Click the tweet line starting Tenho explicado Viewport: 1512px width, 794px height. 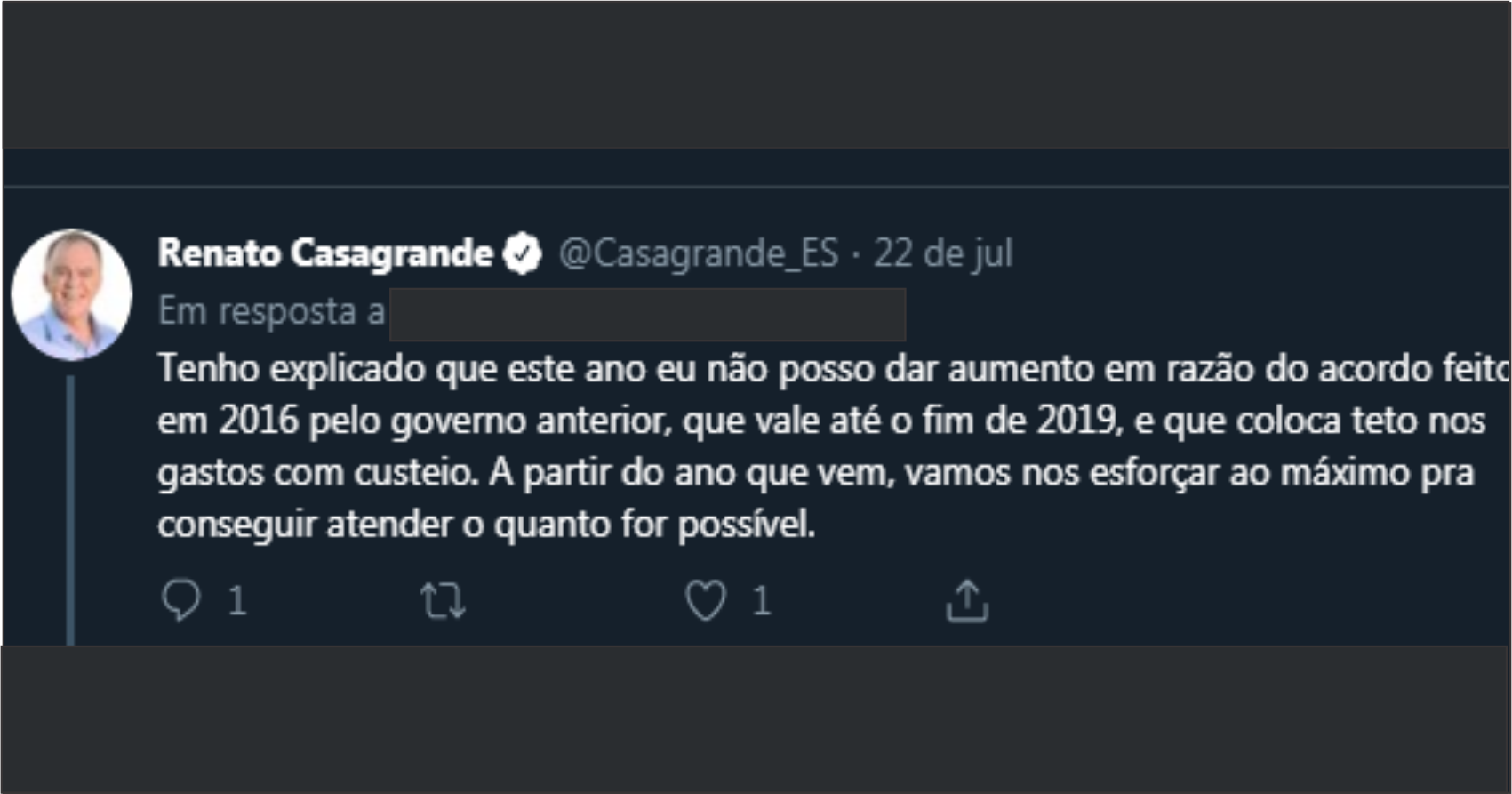[x=834, y=368]
